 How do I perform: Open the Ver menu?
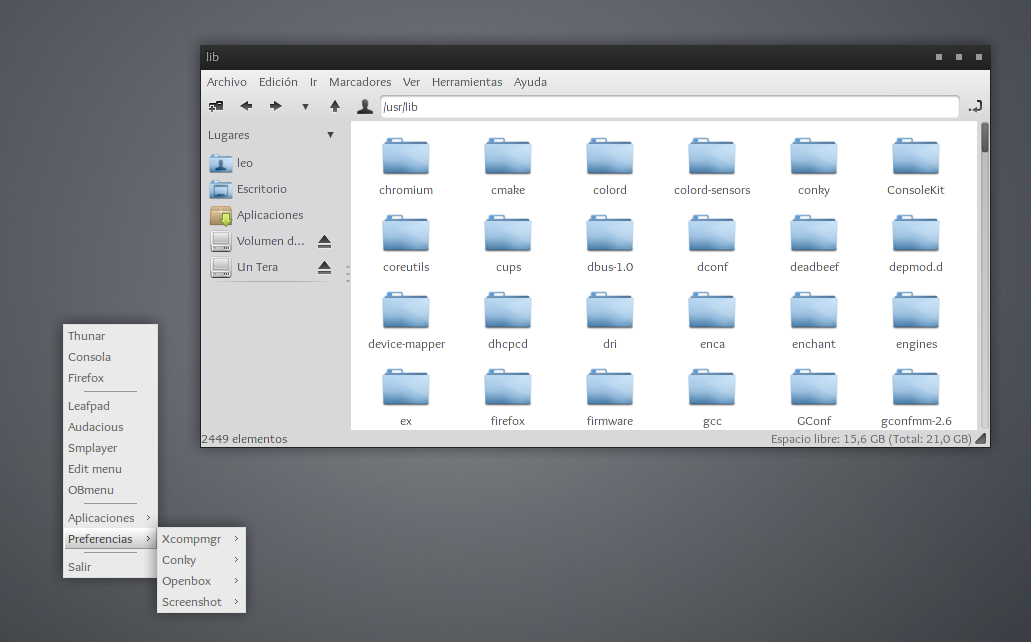tap(412, 82)
